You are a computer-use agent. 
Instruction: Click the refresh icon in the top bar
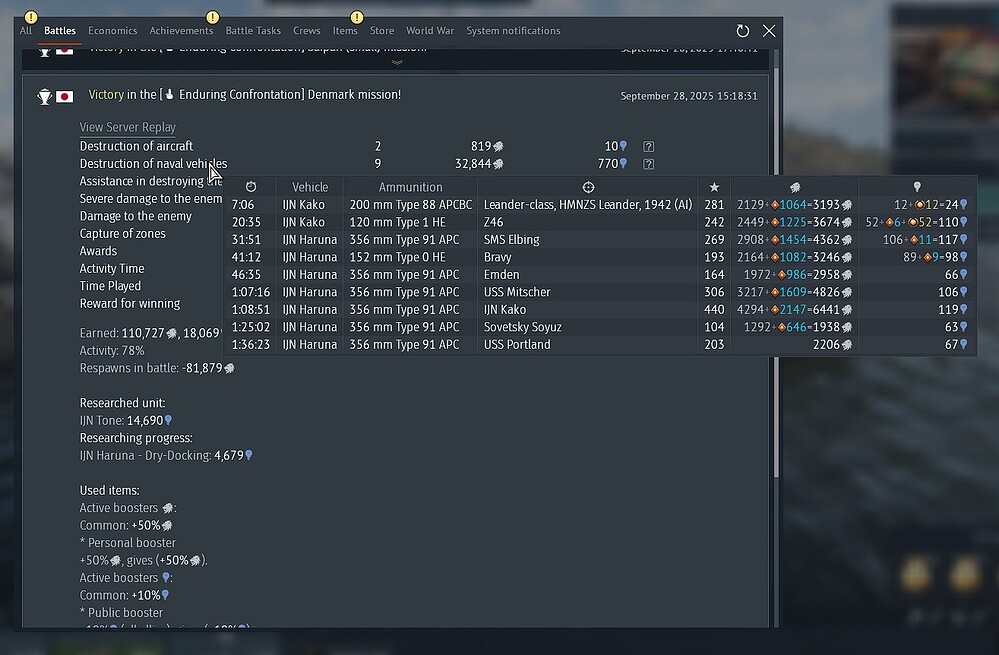(x=743, y=31)
